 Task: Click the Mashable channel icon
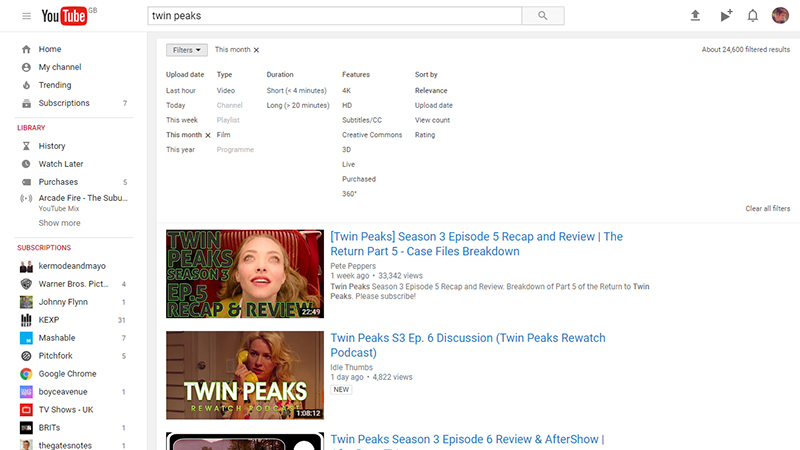tap(27, 338)
